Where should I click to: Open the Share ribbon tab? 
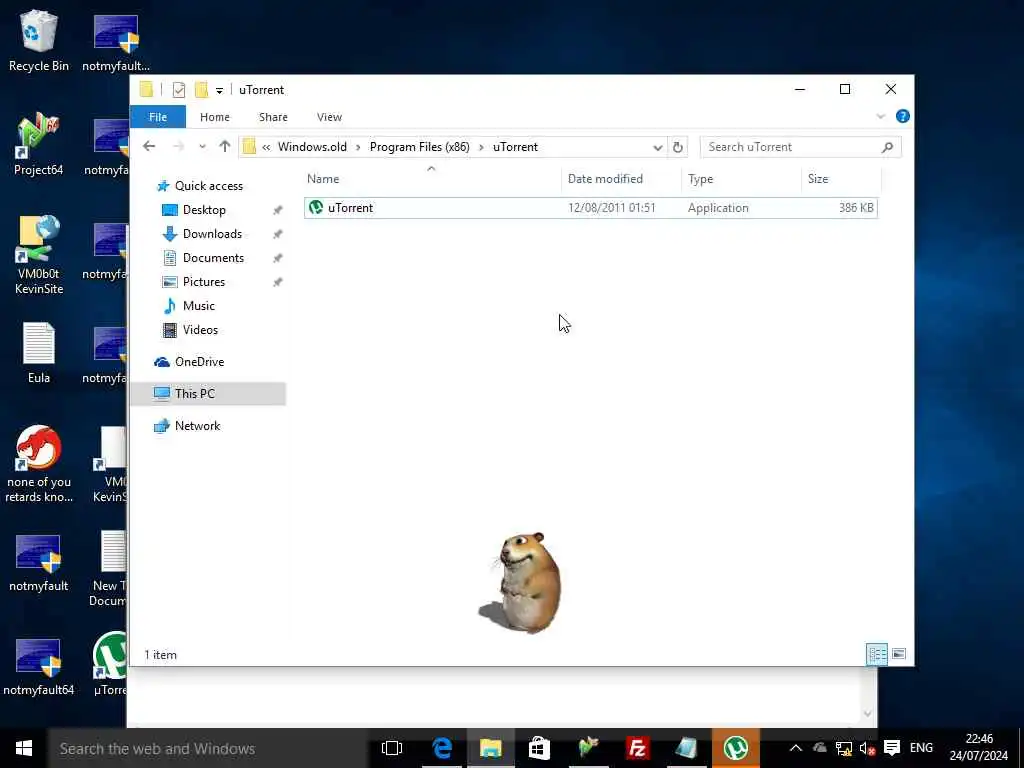click(x=273, y=117)
